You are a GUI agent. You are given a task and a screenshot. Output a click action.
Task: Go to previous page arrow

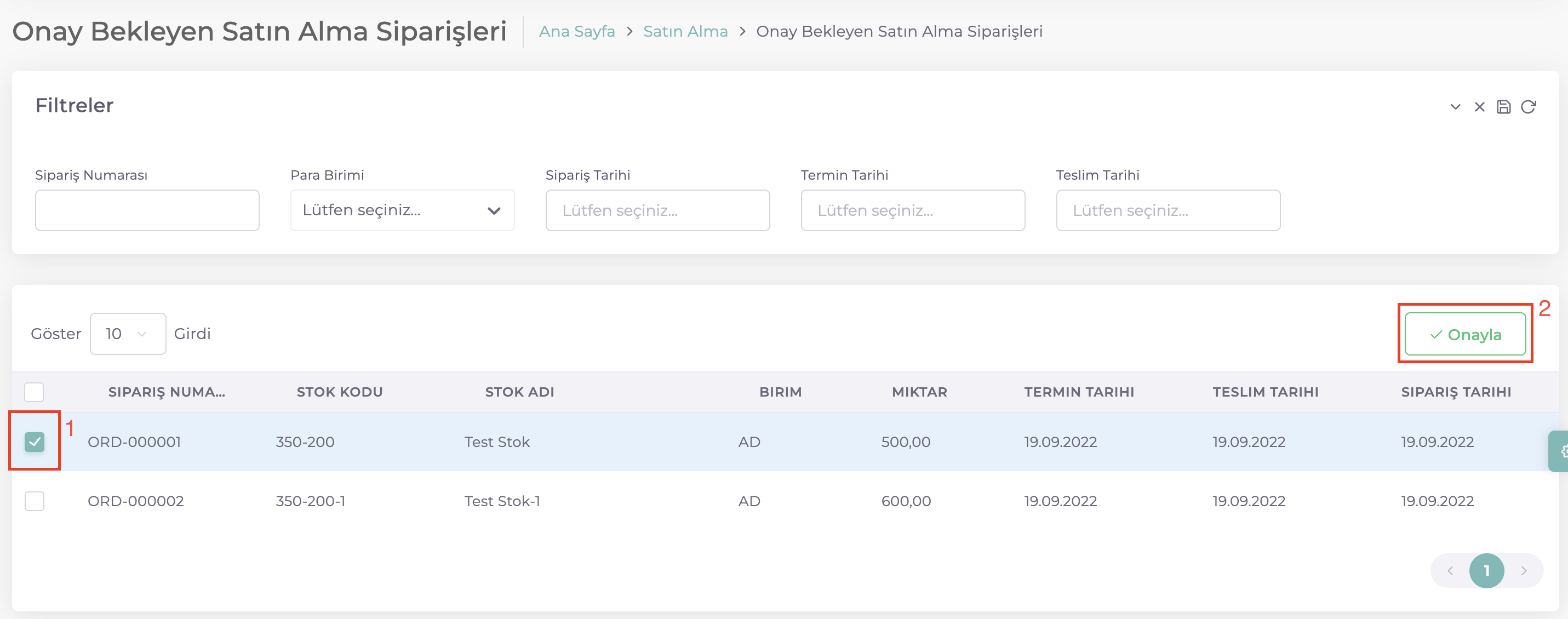[1451, 570]
